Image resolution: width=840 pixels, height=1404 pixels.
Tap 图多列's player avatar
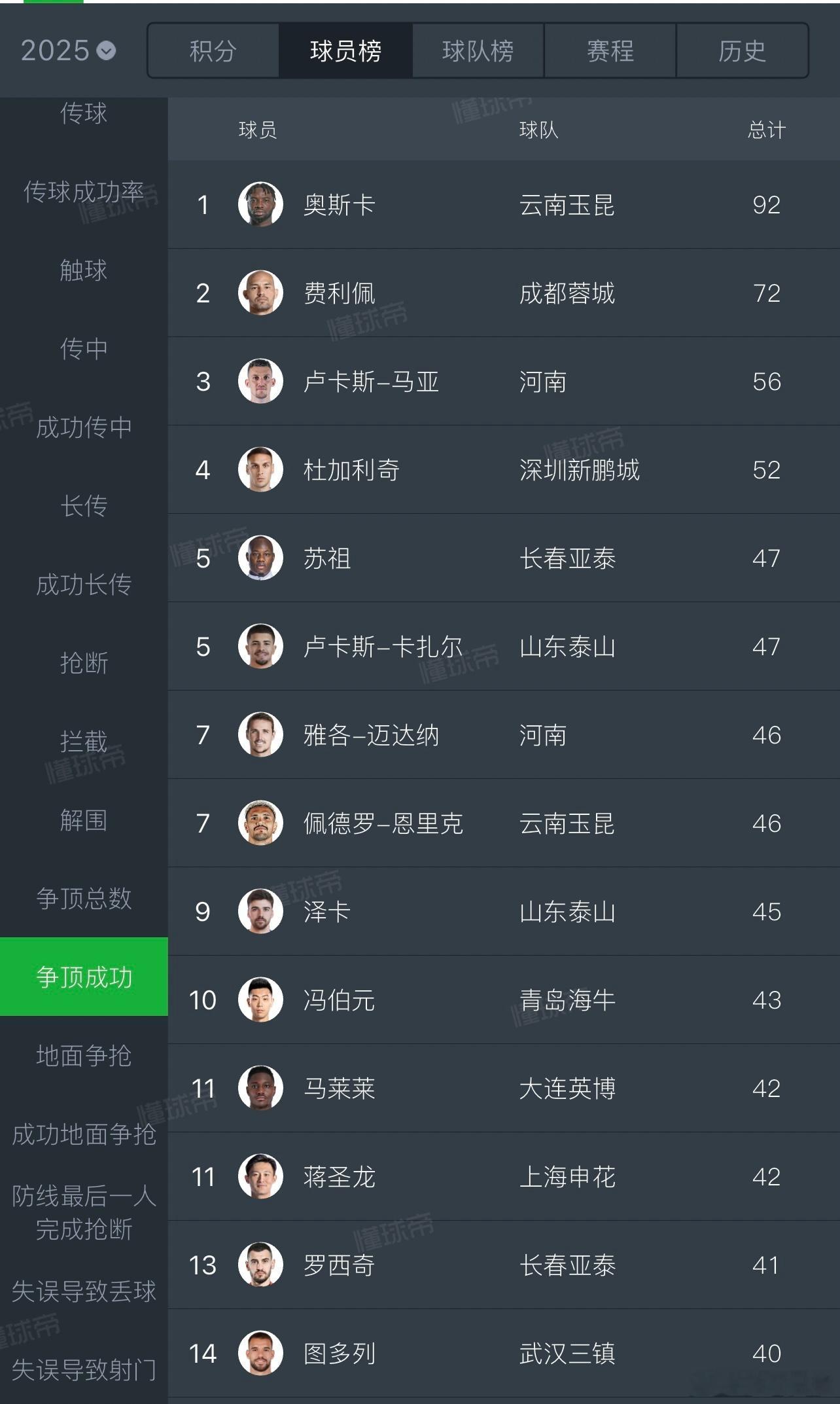[260, 1353]
